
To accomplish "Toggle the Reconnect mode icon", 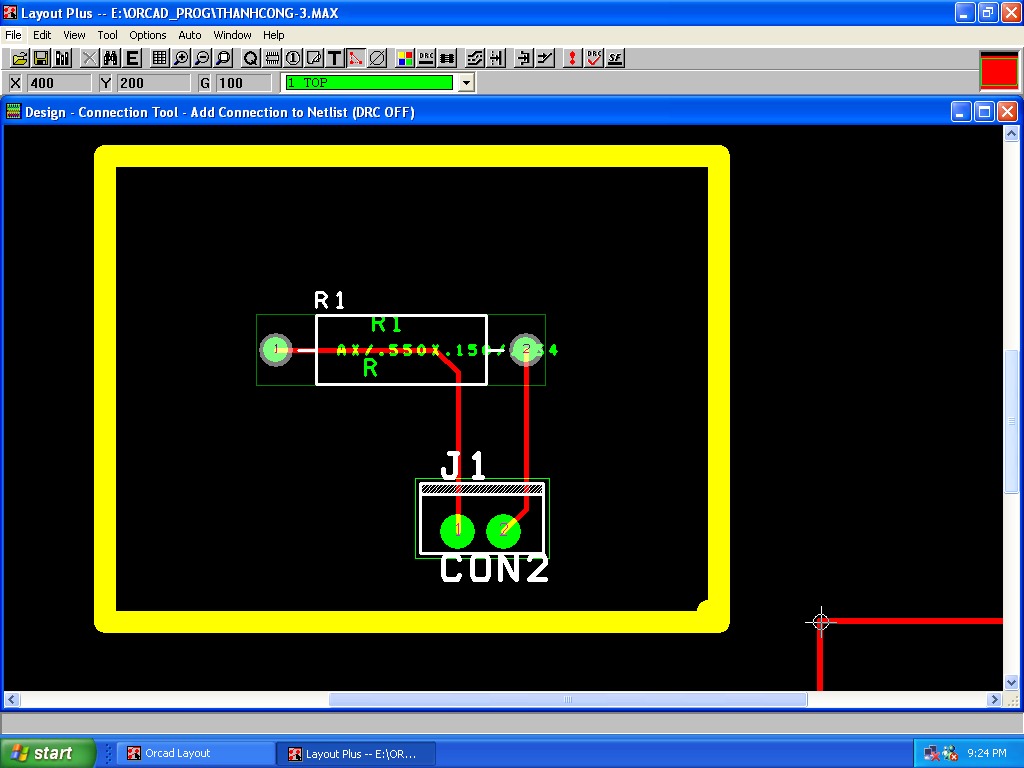I will tap(447, 59).
